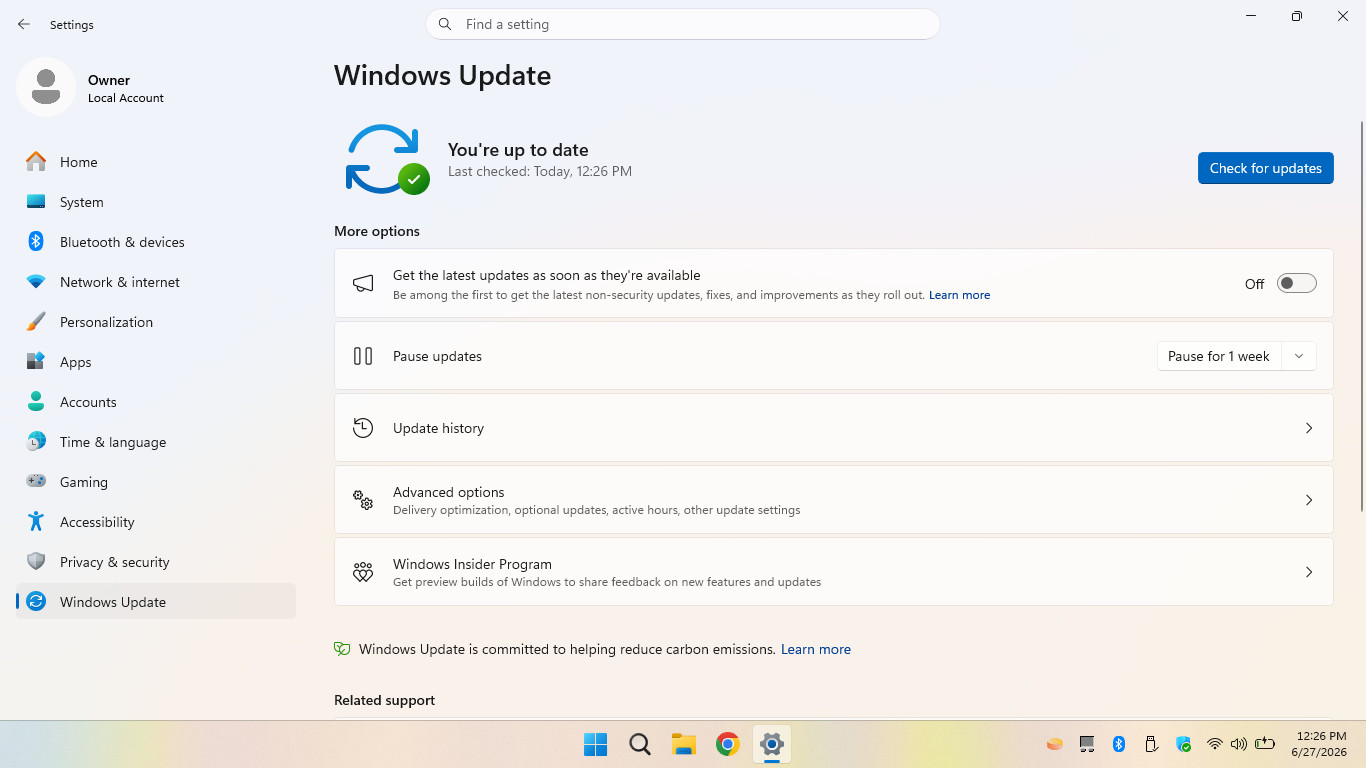Viewport: 1366px width, 768px height.
Task: Click the green leaf icon near carbon emissions
Action: (342, 649)
